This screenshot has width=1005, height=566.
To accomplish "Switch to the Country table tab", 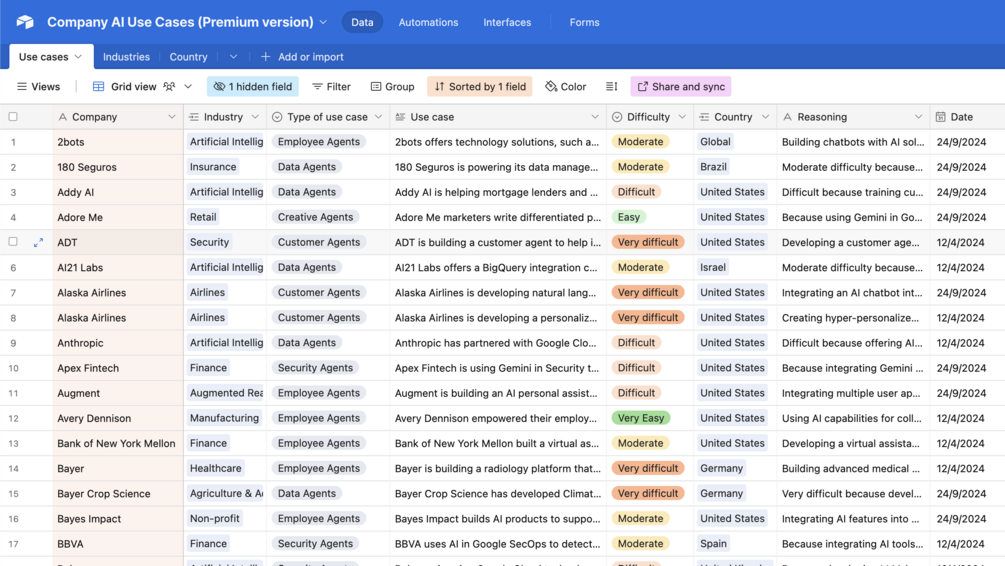I will click(x=188, y=56).
